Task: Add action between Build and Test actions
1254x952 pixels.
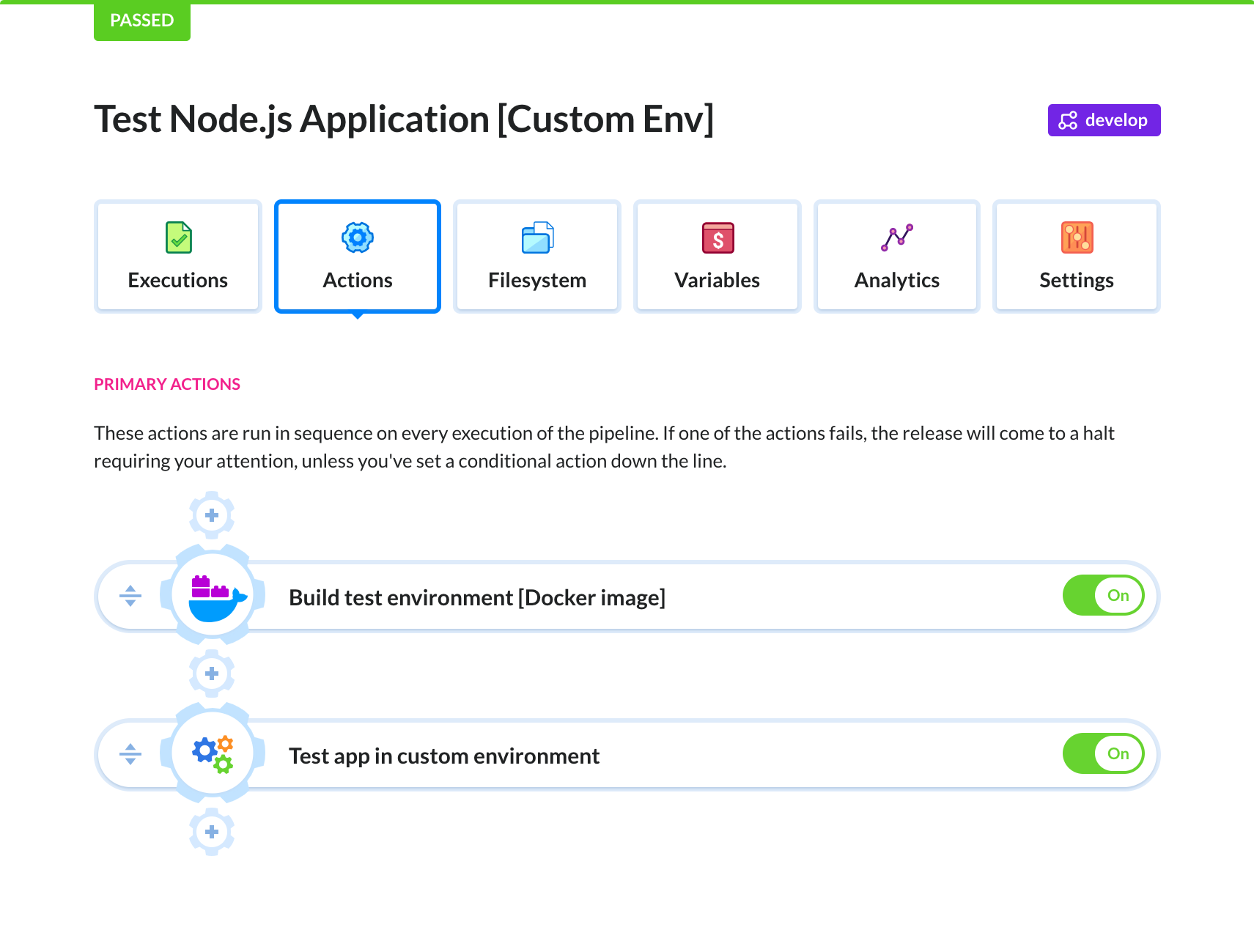Action: coord(212,674)
